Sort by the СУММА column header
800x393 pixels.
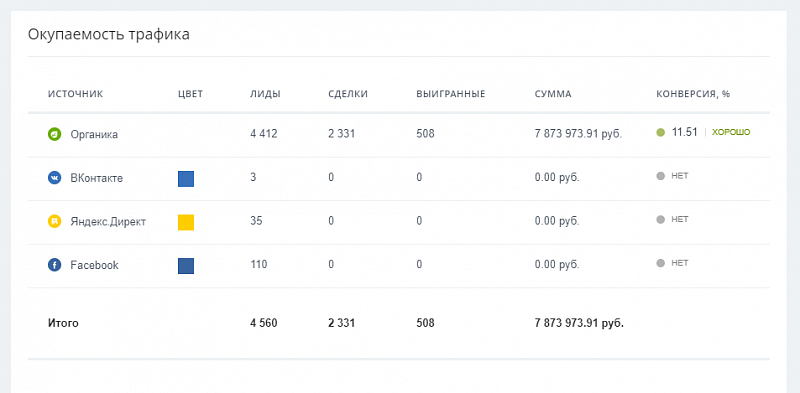[x=553, y=94]
